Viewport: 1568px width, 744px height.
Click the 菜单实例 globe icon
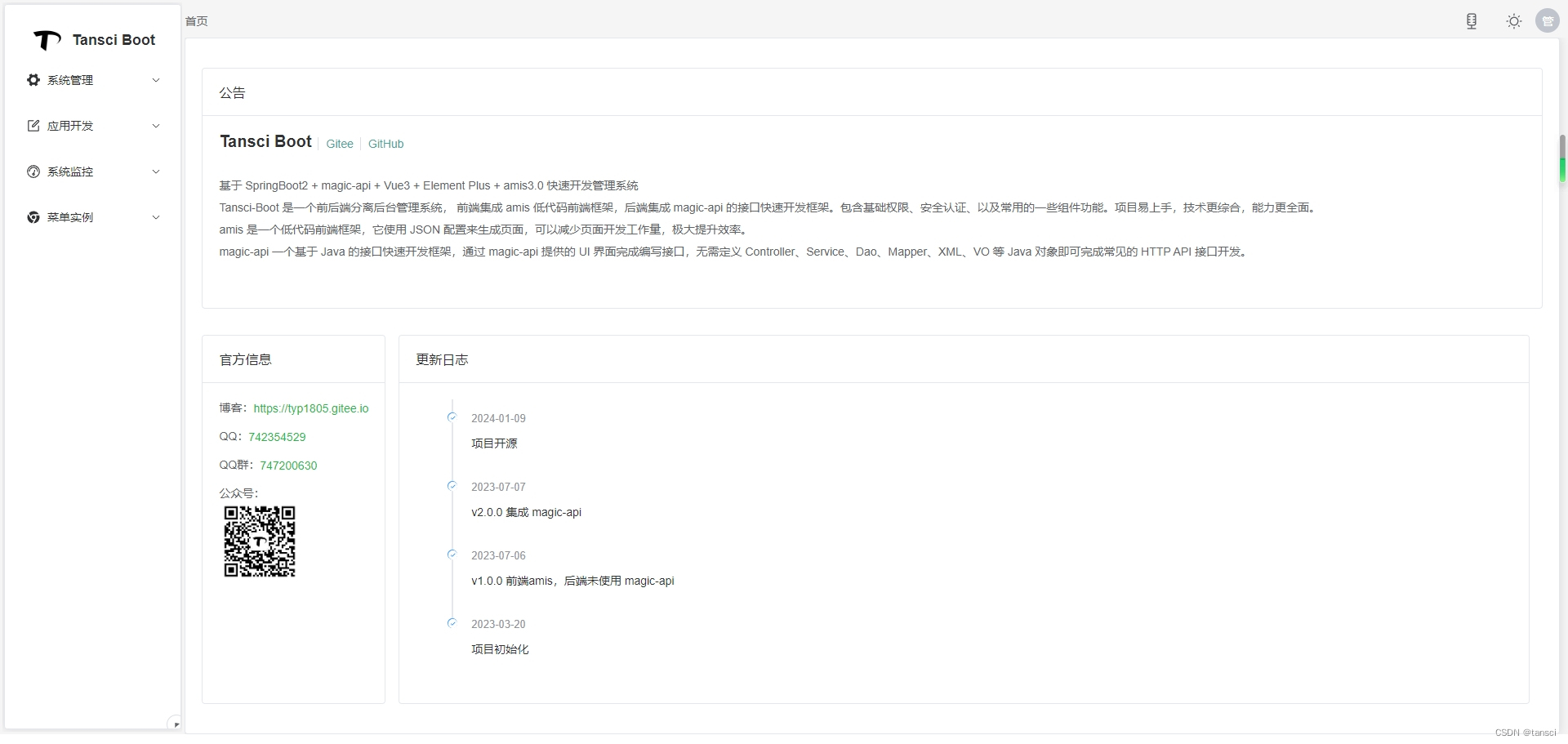(x=33, y=217)
